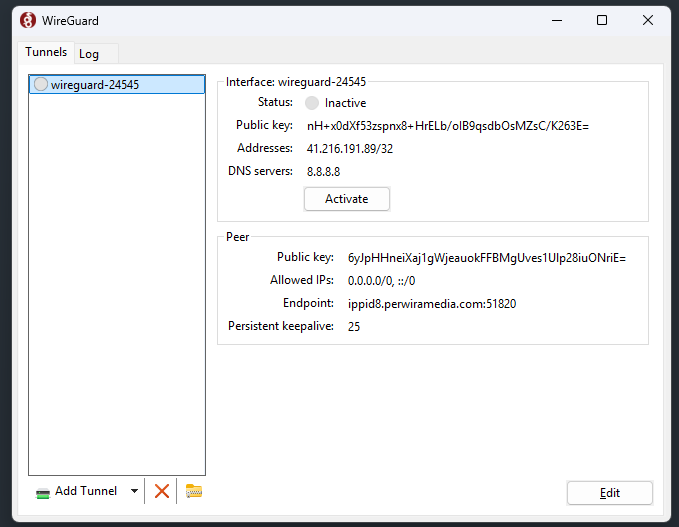Click the WireGuard logo in title bar
679x527 pixels.
[28, 20]
